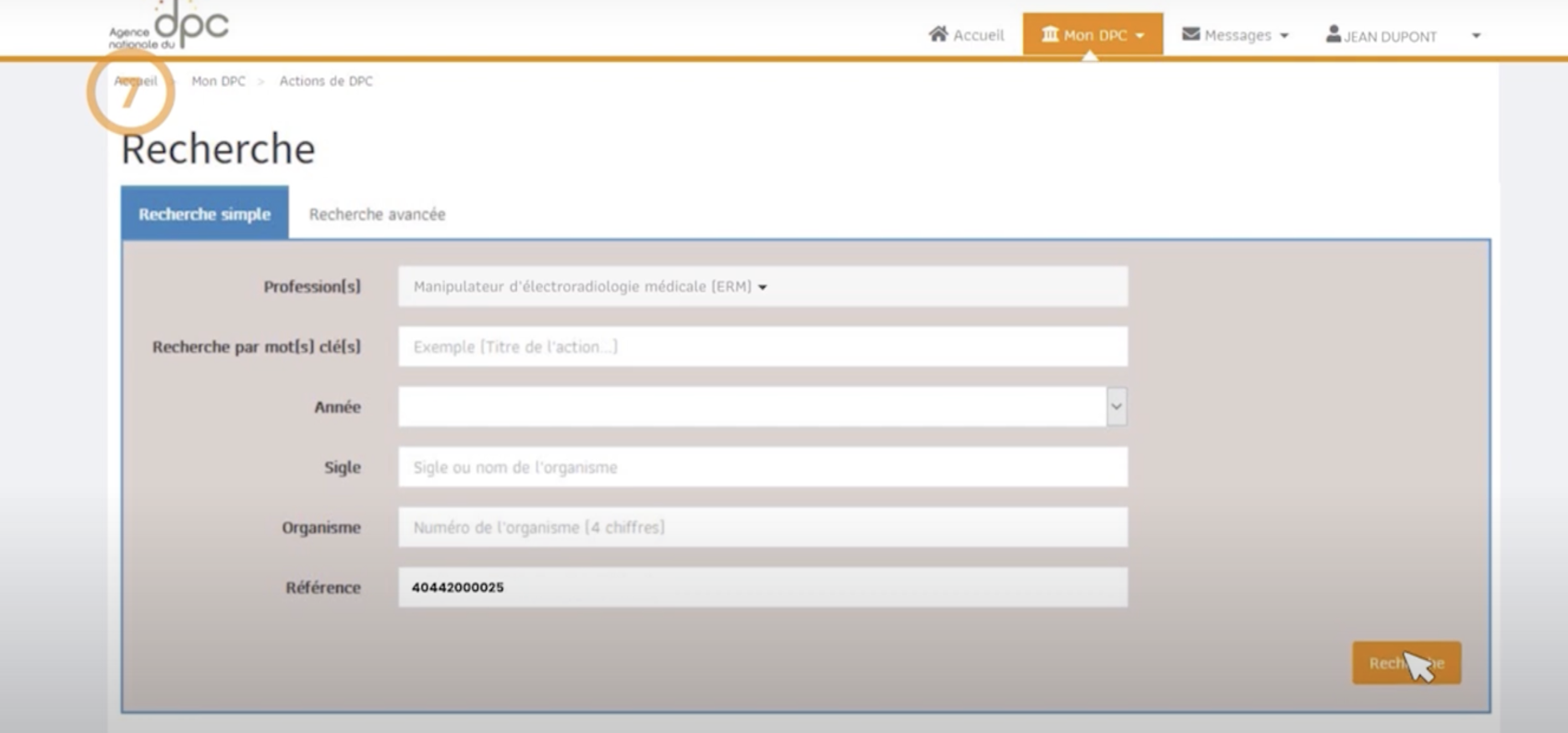Viewport: 1568px width, 733px height.
Task: Select the Recherche simple tab
Action: pyautogui.click(x=205, y=213)
